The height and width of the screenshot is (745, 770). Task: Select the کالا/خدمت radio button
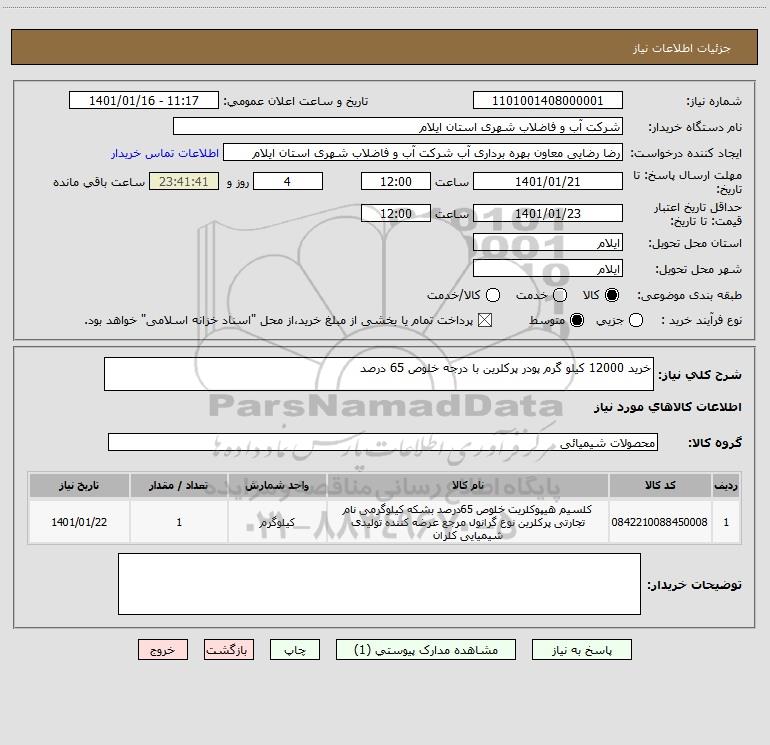(493, 295)
